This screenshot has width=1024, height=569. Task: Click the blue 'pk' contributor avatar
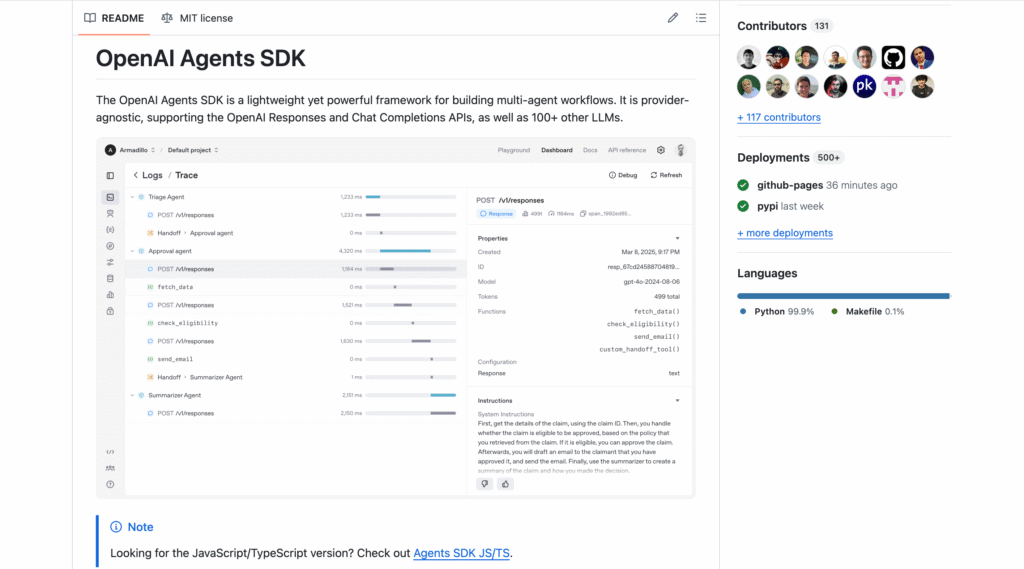click(864, 86)
